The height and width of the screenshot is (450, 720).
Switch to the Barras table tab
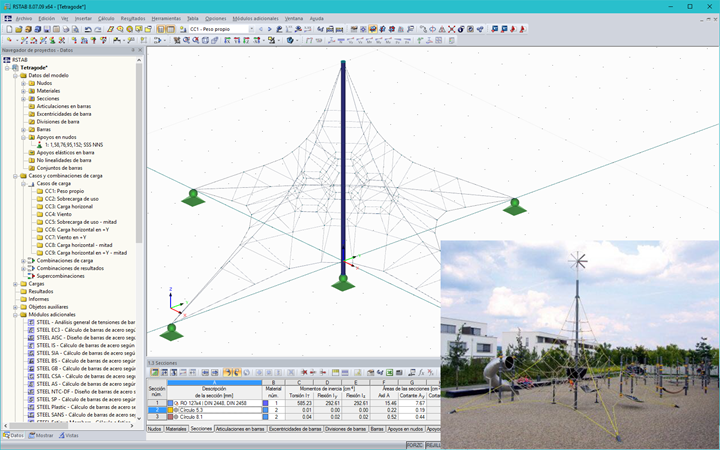coord(377,429)
